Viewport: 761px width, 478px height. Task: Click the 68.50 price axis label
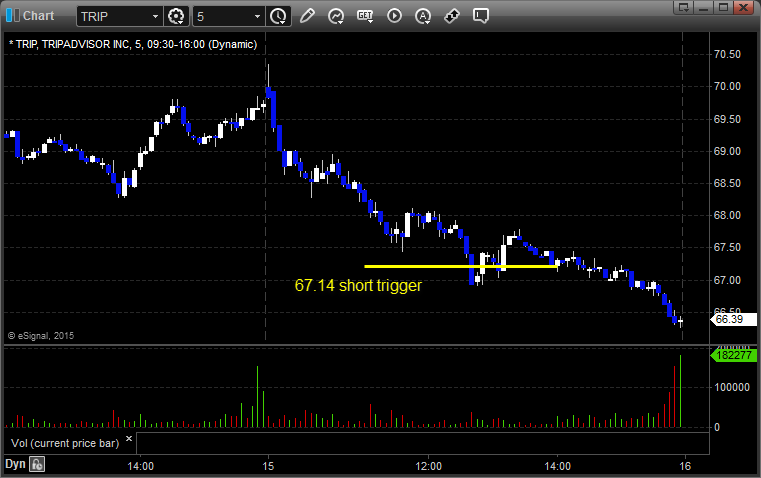728,183
